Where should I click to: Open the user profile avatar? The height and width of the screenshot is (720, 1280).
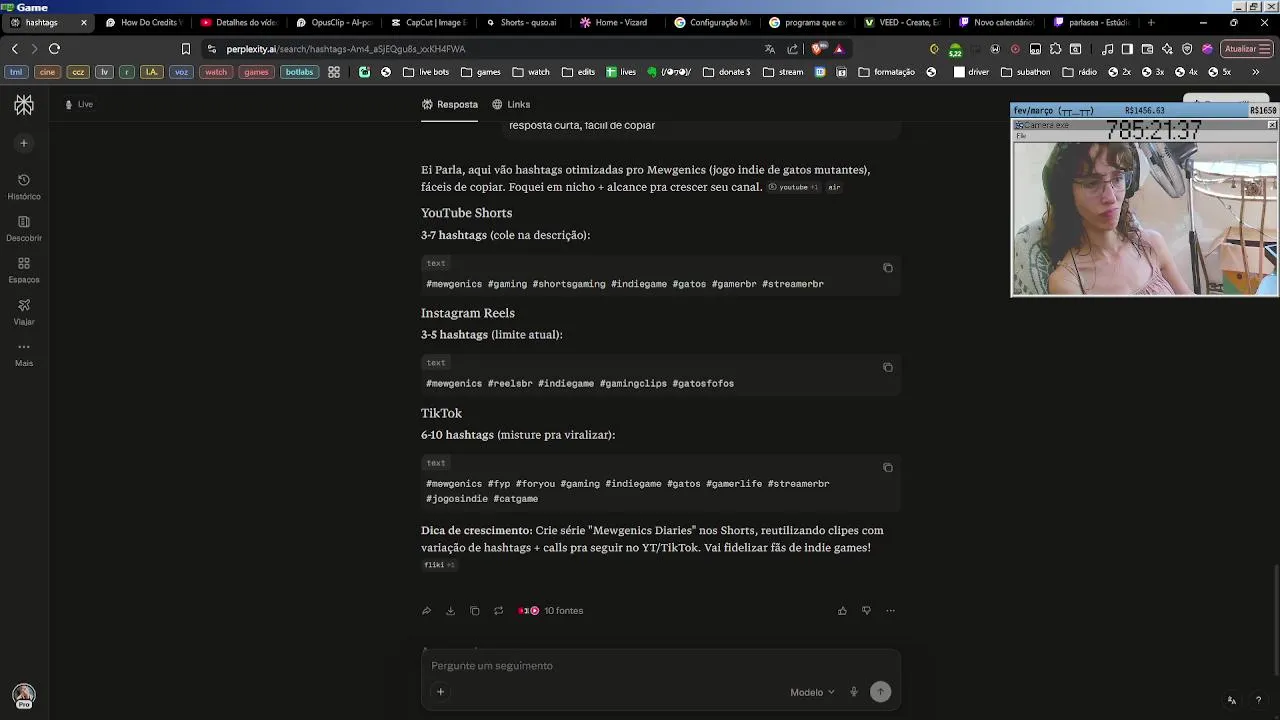24,695
